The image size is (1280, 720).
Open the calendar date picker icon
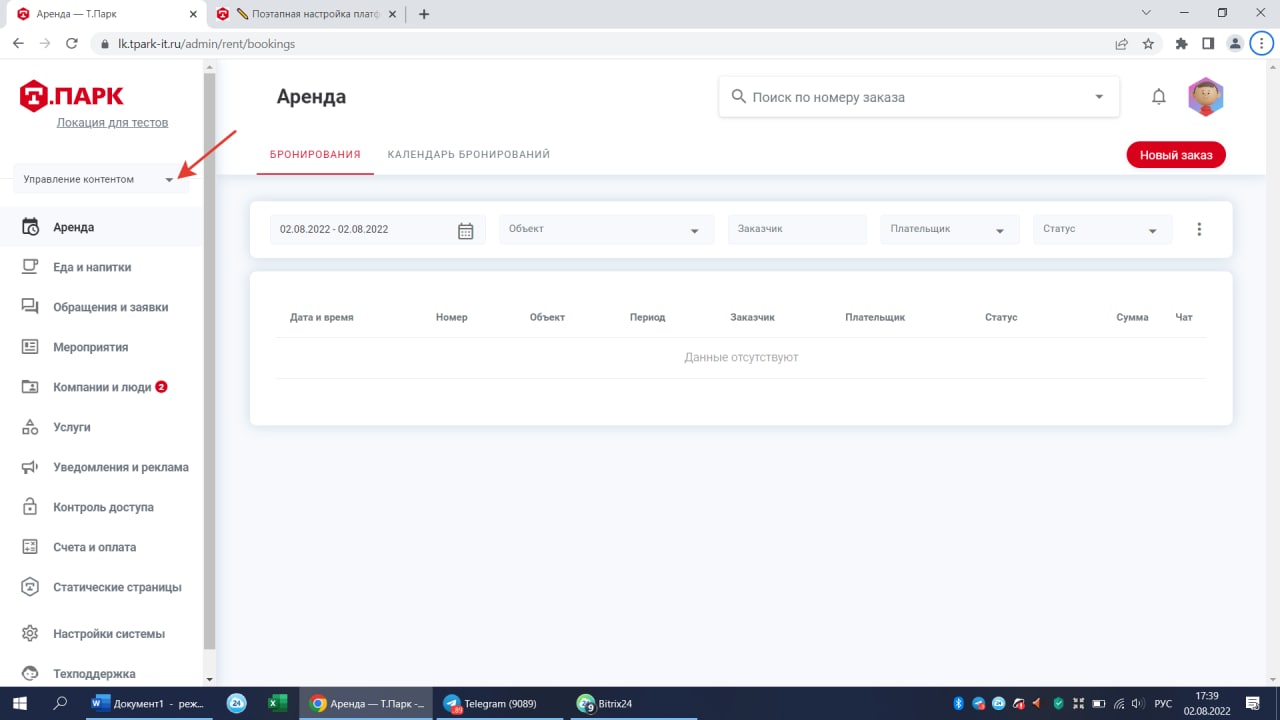[x=465, y=230]
